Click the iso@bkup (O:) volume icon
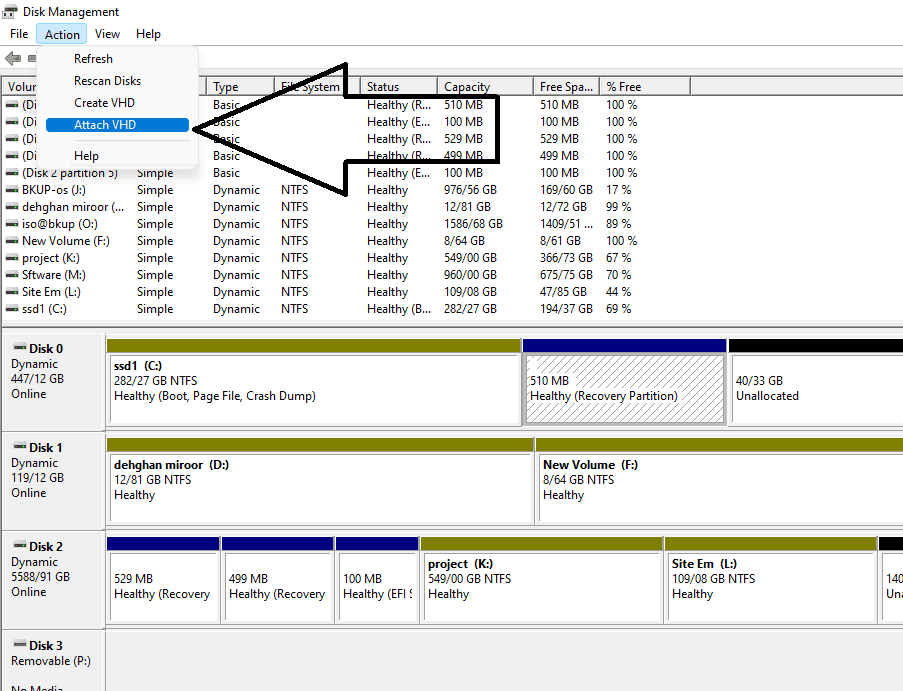The image size is (903, 691). 12,224
